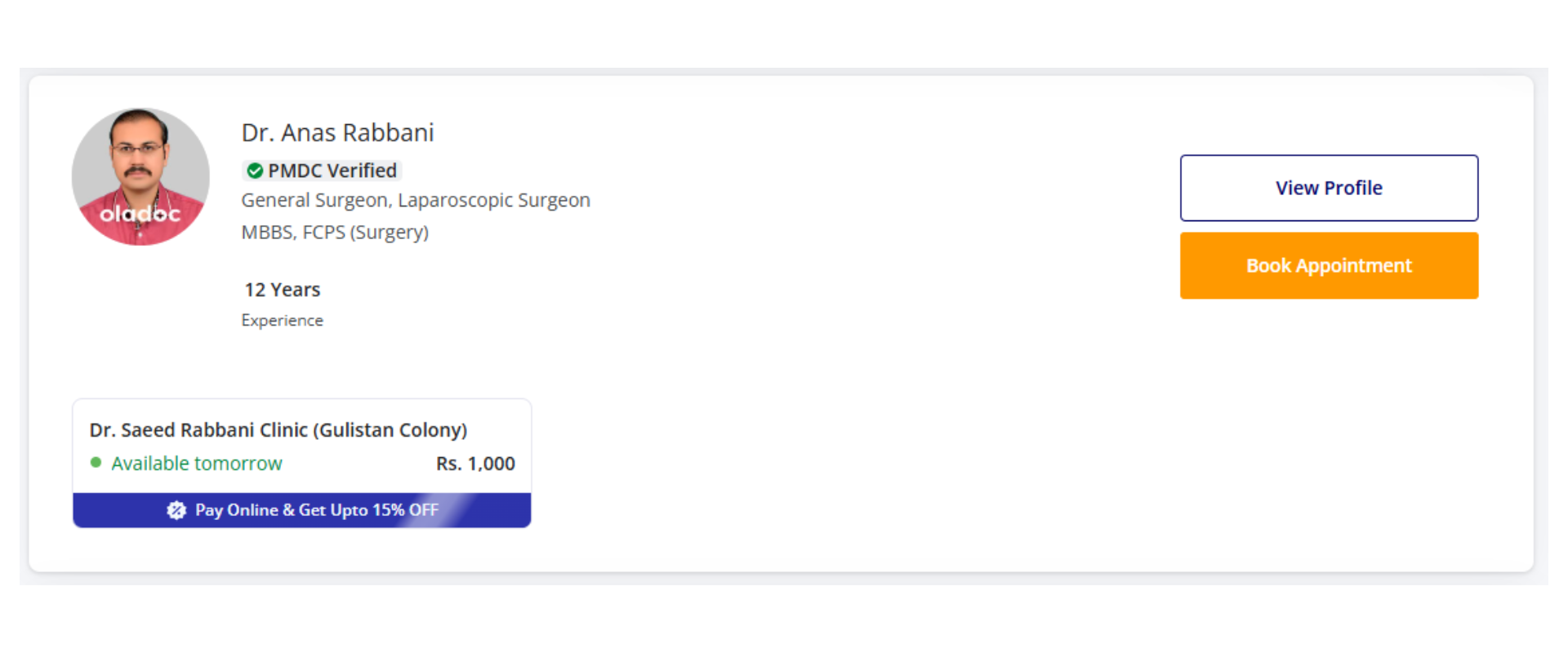
Task: Click Pay Online & Get Upto 15% OFF text
Action: tap(316, 510)
